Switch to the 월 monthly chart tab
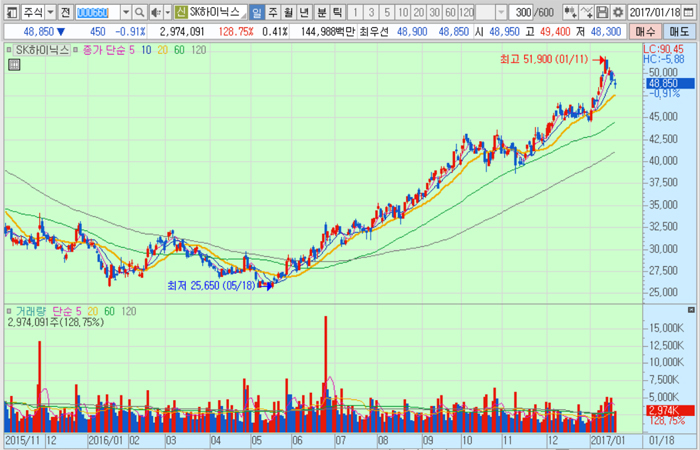The width and height of the screenshot is (700, 450). [x=290, y=12]
